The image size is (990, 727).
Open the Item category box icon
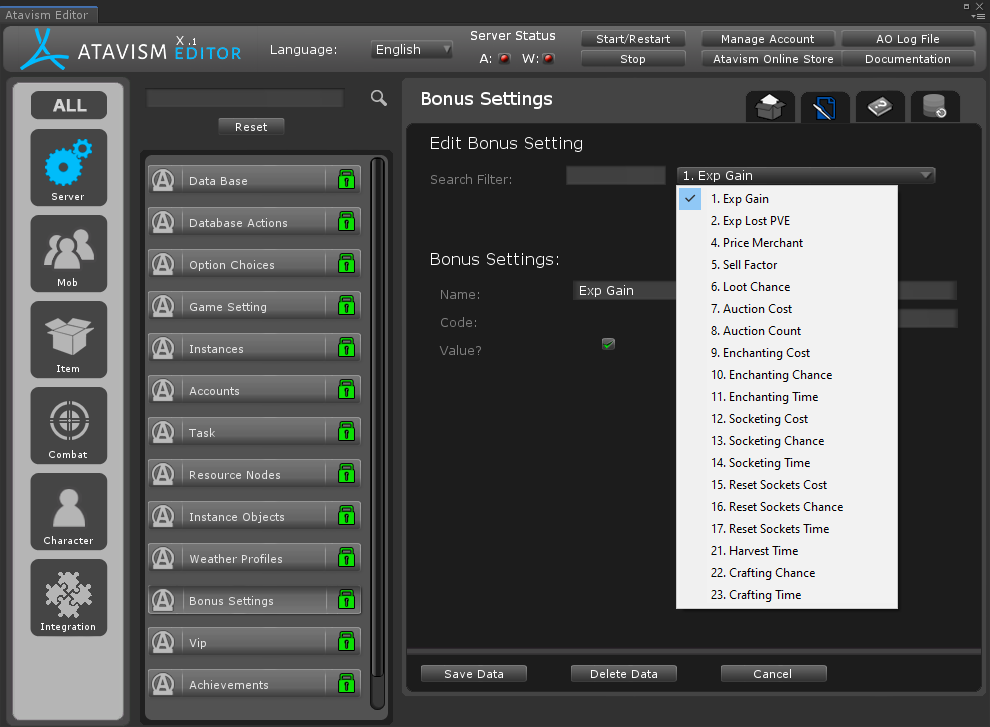click(68, 338)
